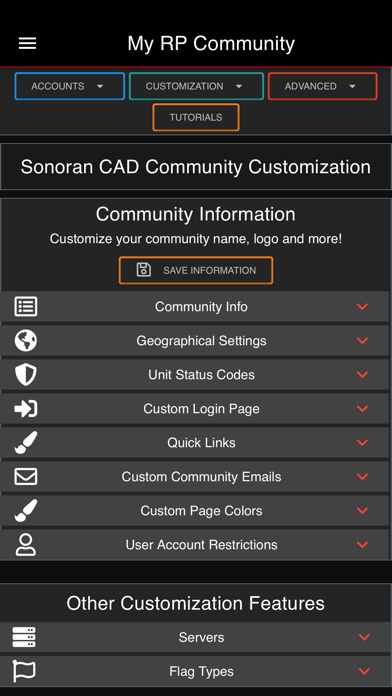The image size is (392, 696).
Task: Click the list icon beside Community Info
Action: pyautogui.click(x=26, y=307)
